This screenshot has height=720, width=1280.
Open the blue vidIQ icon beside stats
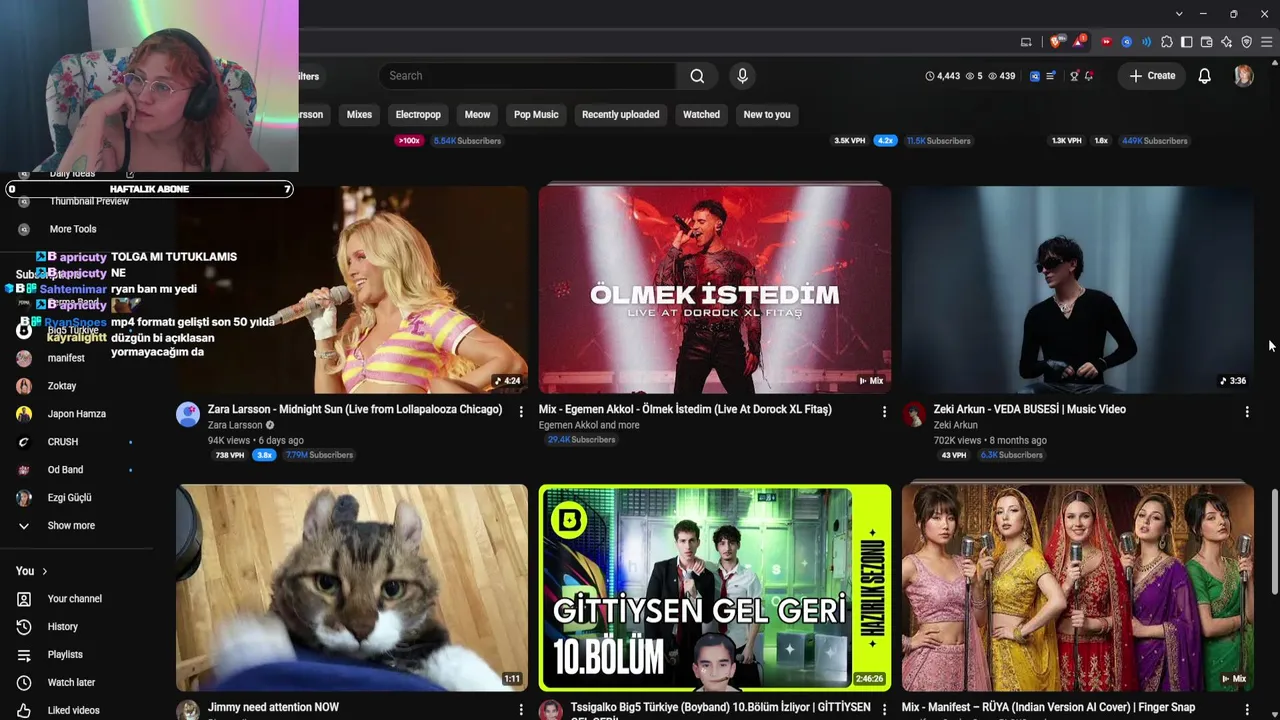tap(1035, 76)
